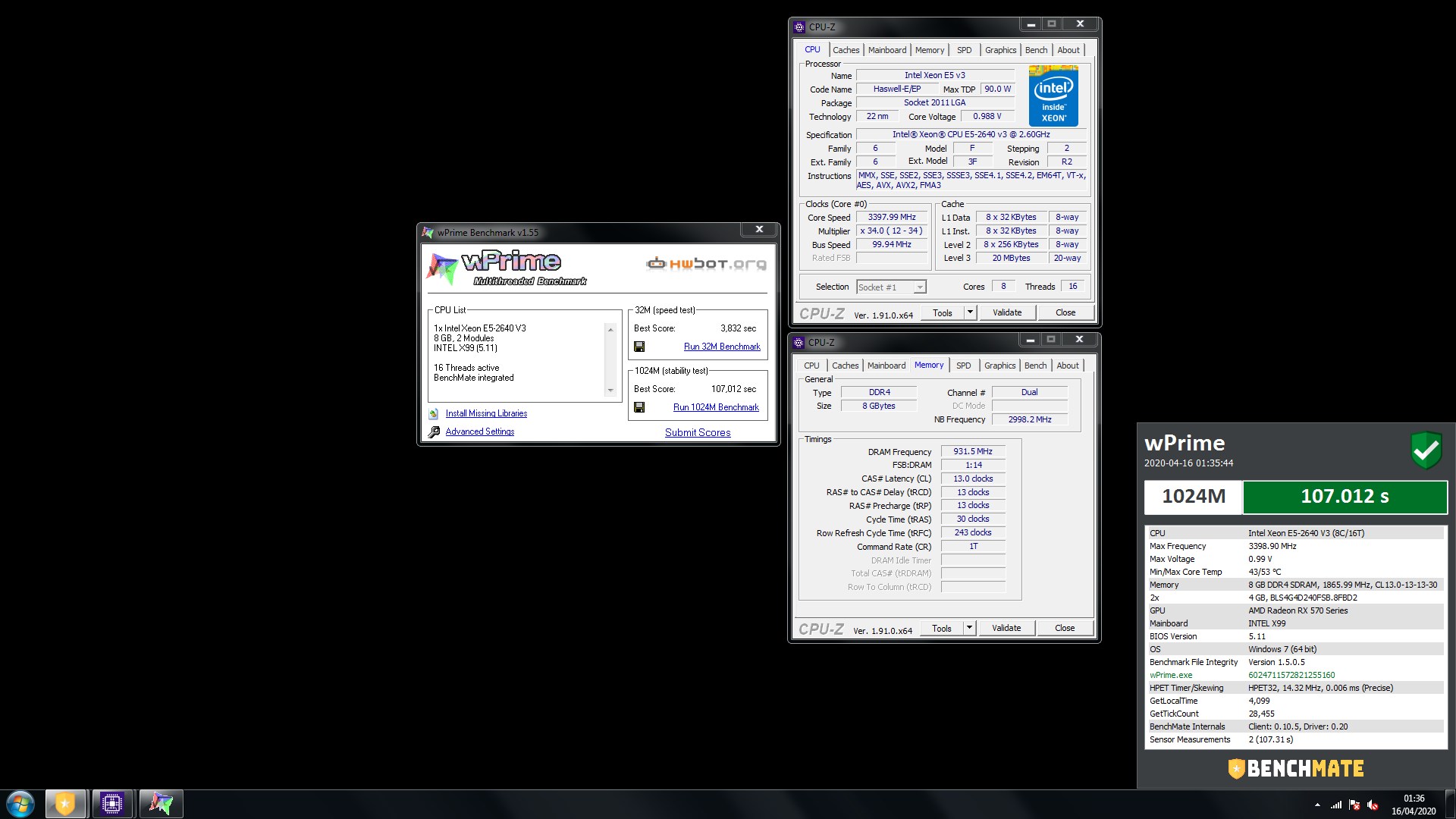Screen dimensions: 1456x819
Task: Click the Install Missing Libraries icon
Action: [434, 414]
